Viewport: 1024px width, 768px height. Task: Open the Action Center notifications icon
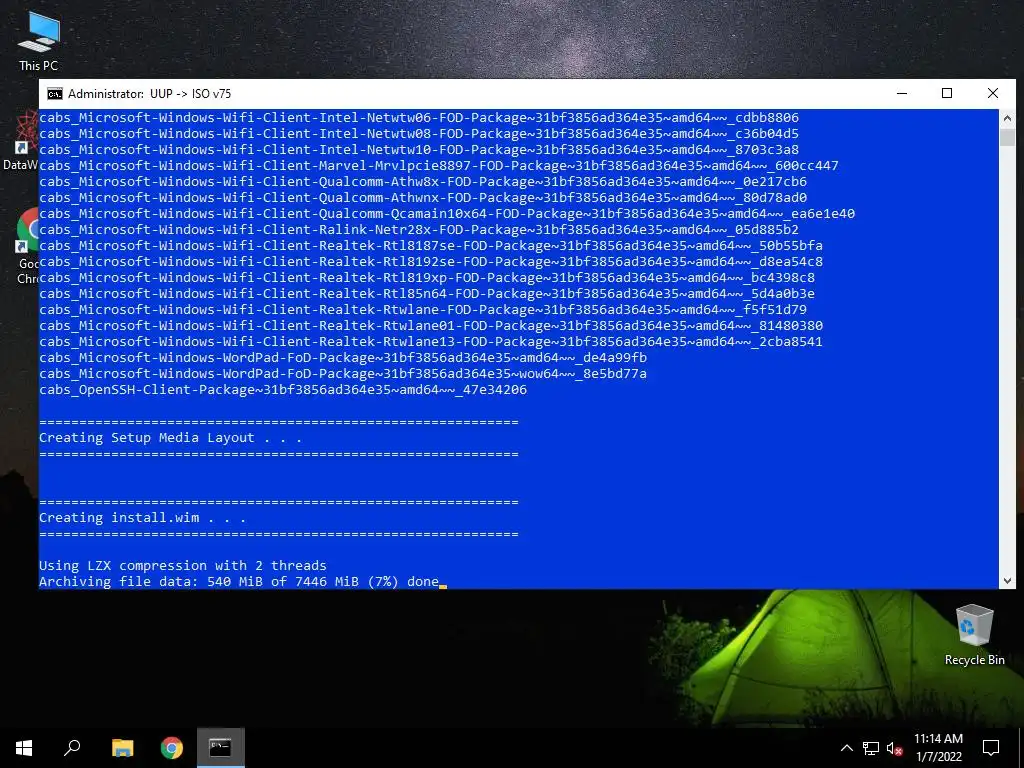[991, 748]
